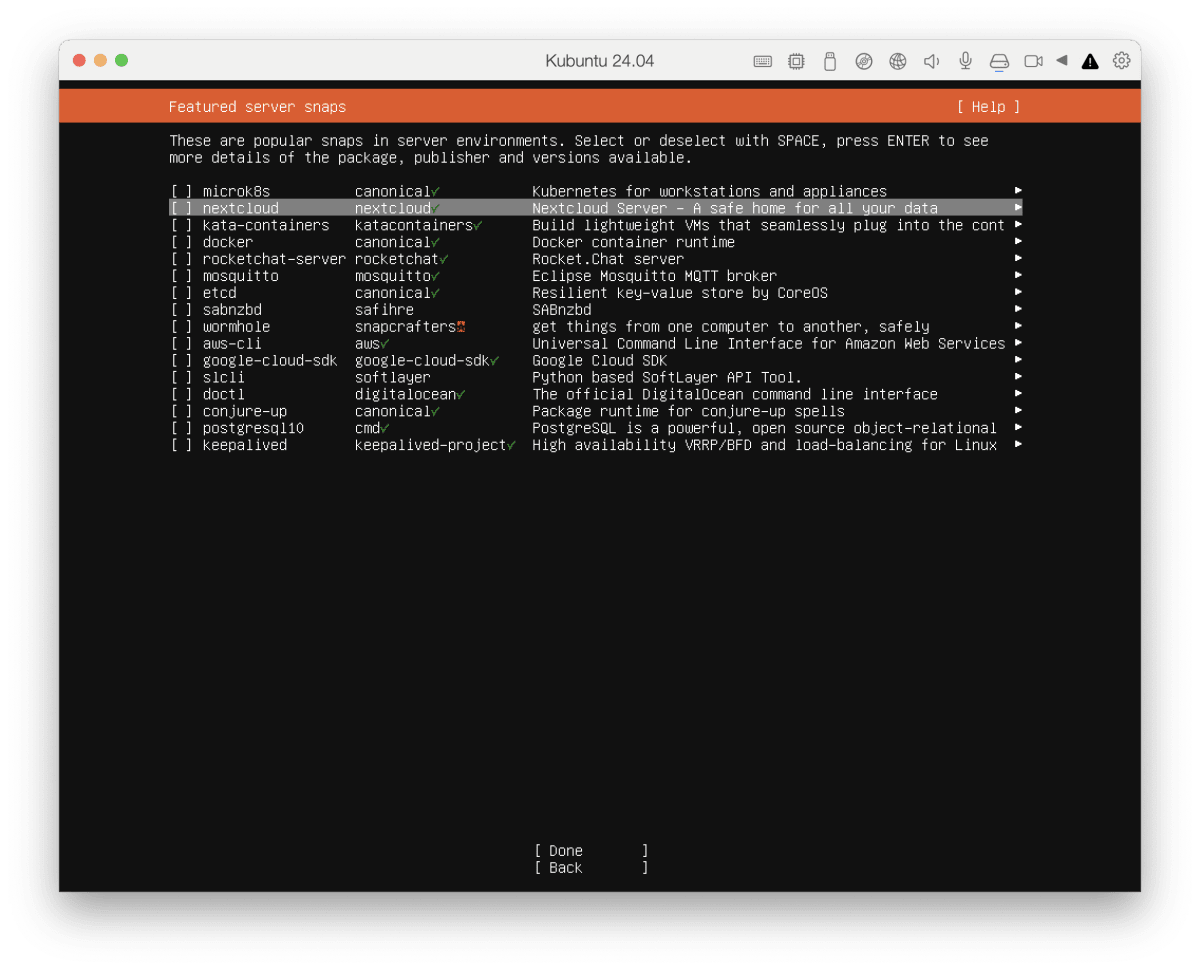
Task: Check the rocketchat-server checkbox
Action: [181, 259]
